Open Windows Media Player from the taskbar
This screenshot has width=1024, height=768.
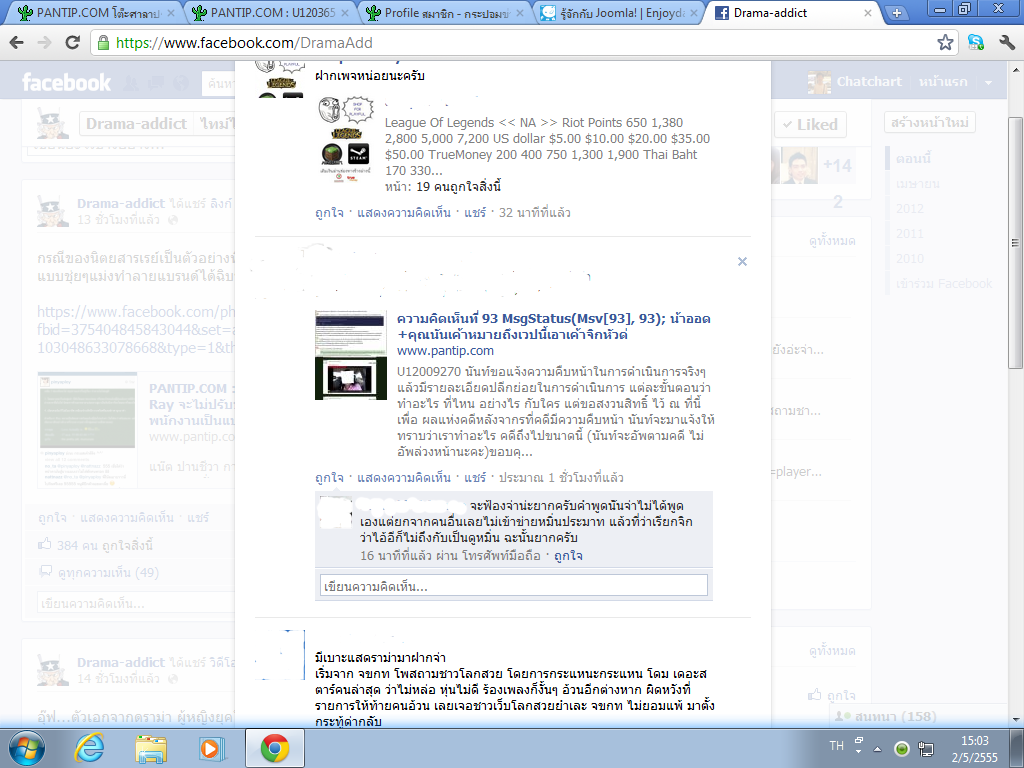(211, 748)
